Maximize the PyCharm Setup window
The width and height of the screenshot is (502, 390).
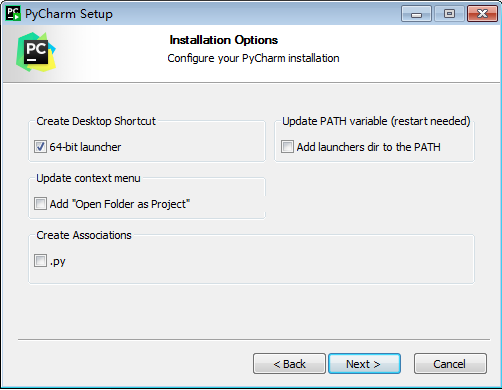(449, 14)
